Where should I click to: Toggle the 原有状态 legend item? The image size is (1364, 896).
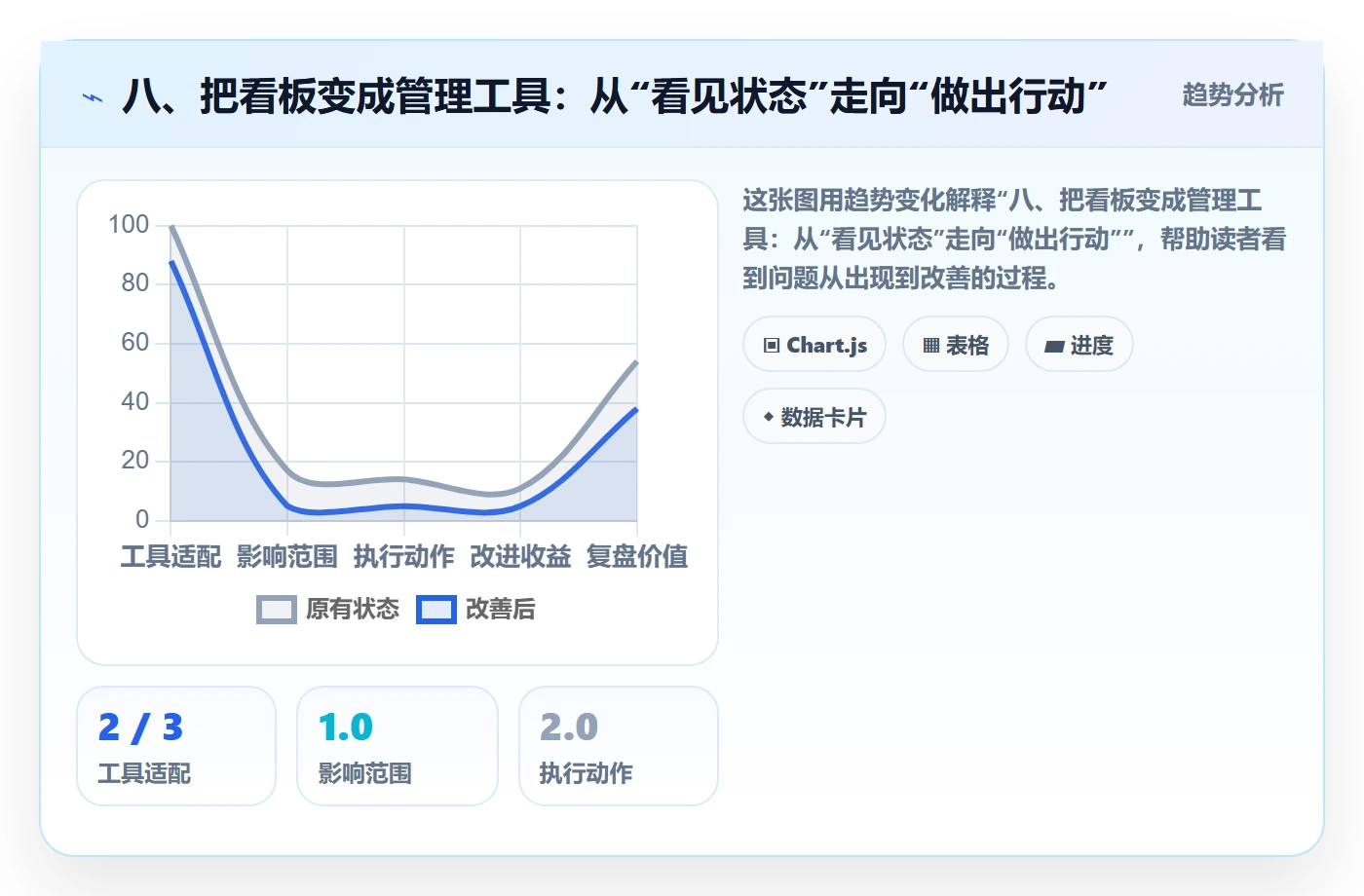tap(328, 610)
